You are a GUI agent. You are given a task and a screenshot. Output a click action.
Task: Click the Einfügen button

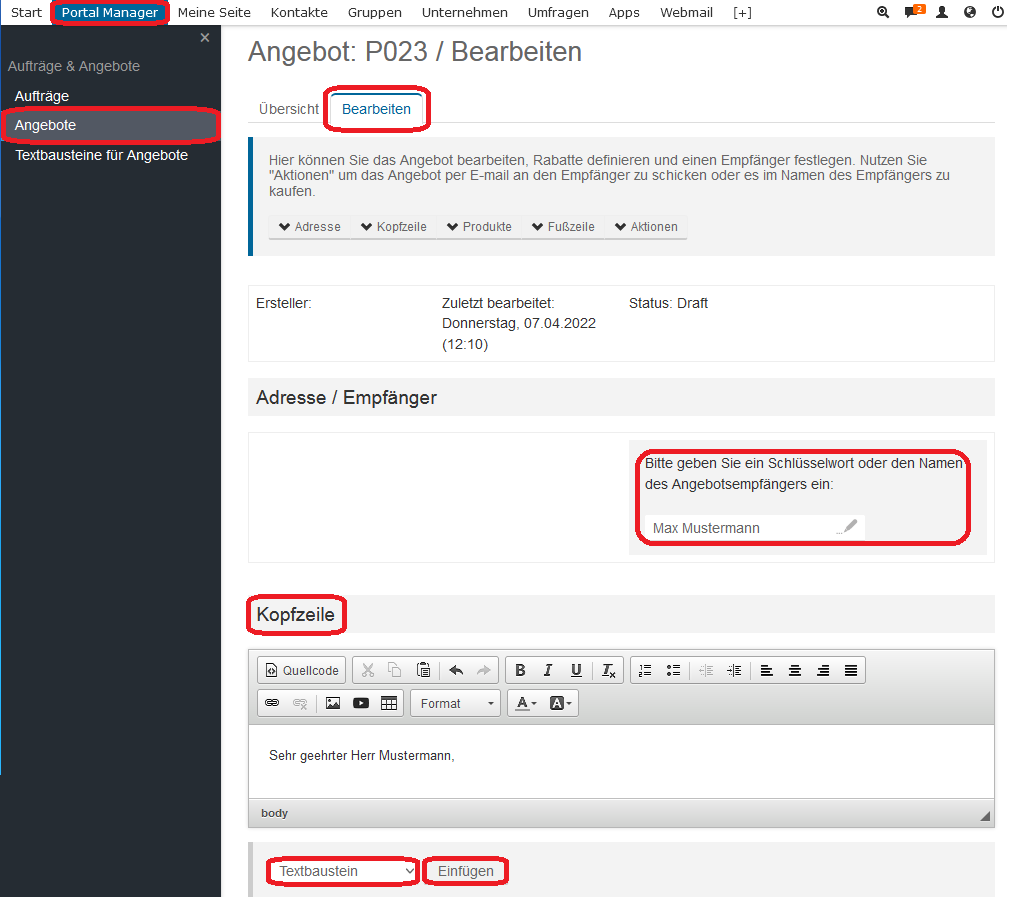pyautogui.click(x=465, y=871)
